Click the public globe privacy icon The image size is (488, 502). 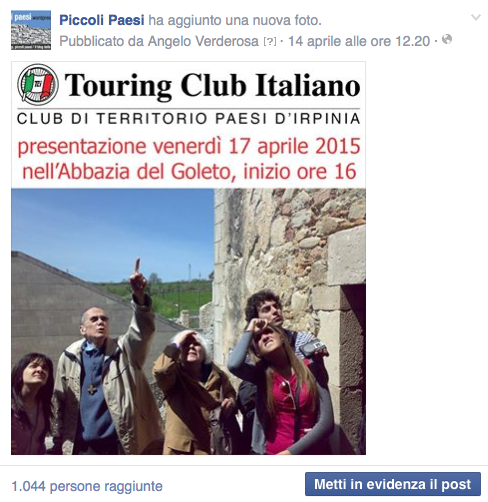pos(447,39)
